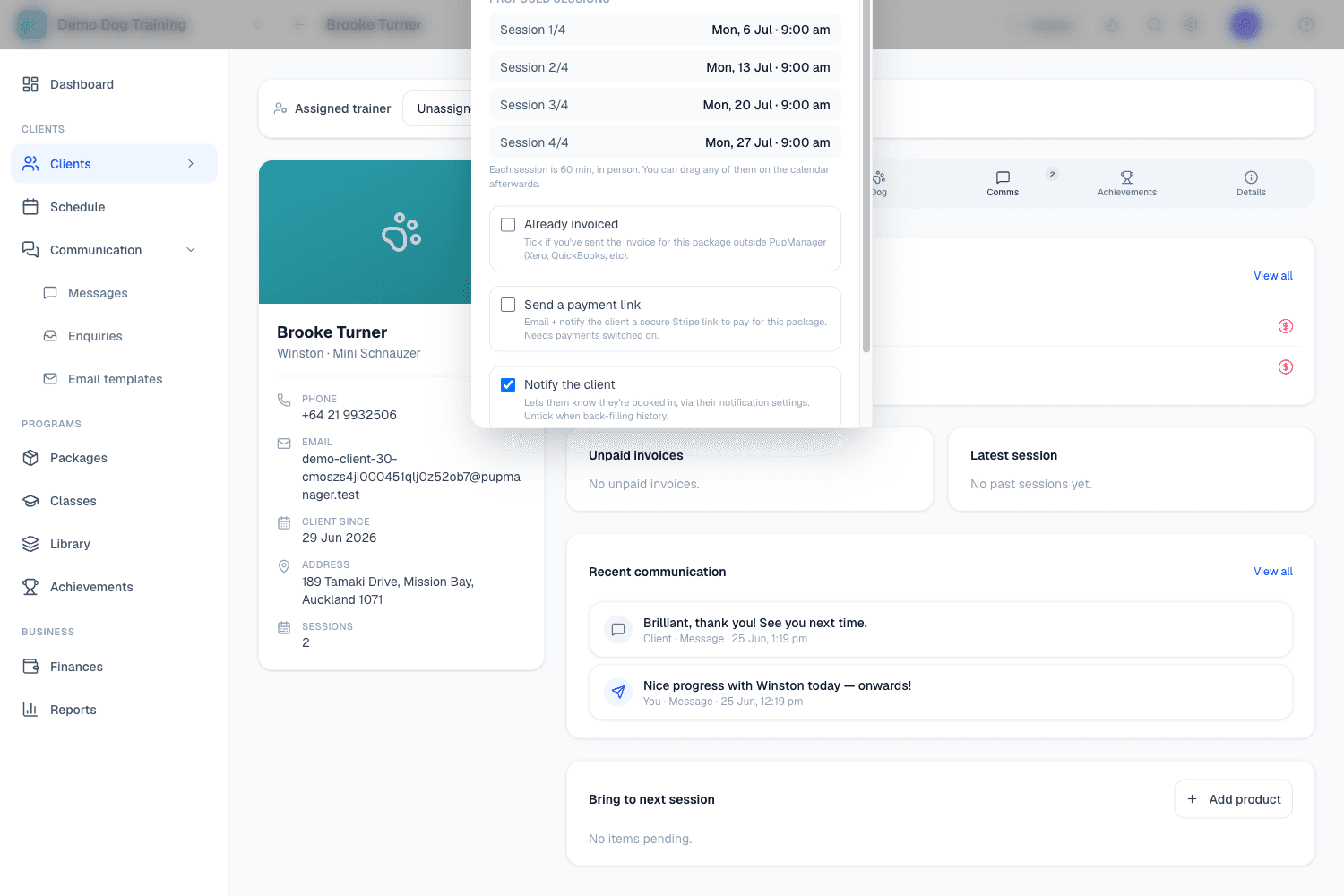This screenshot has width=1344, height=896.
Task: Open Finances wallet icon
Action: tap(30, 667)
